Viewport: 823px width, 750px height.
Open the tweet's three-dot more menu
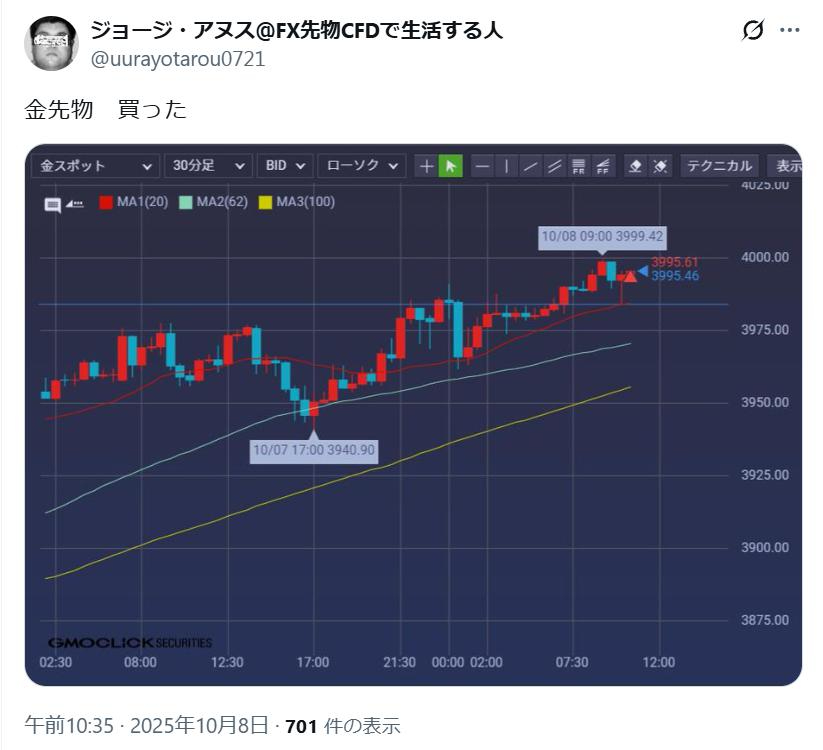click(x=790, y=31)
